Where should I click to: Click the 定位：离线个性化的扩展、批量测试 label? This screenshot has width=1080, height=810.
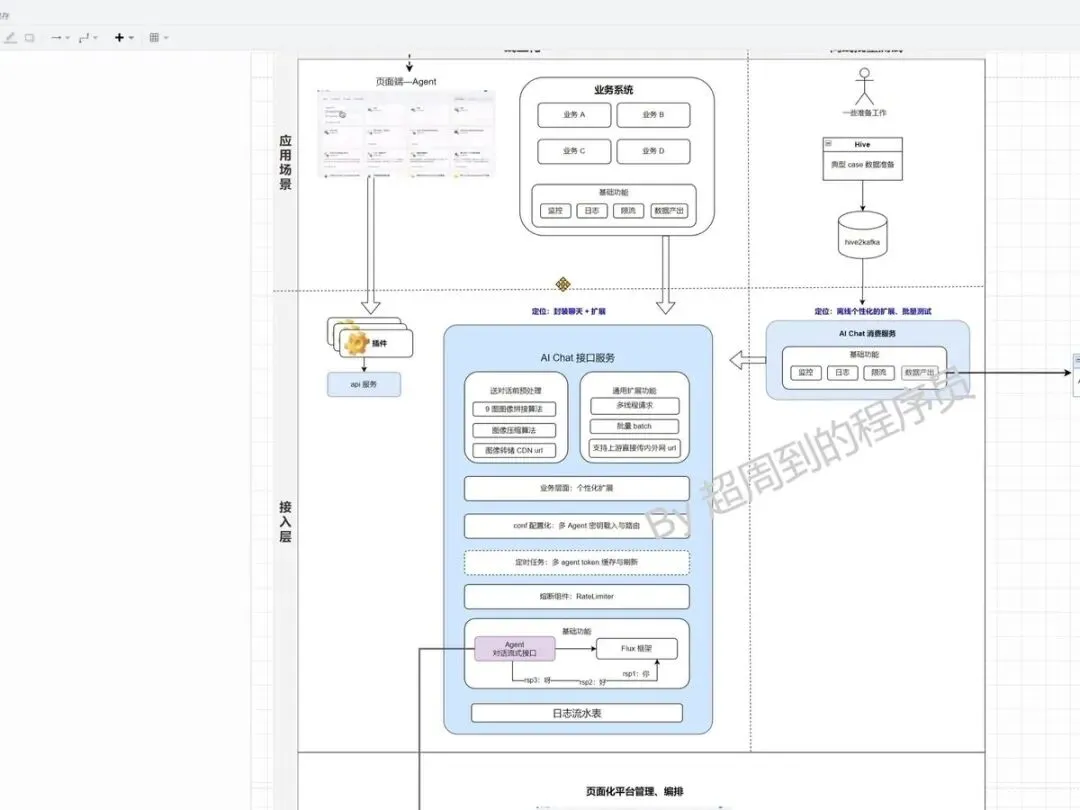(873, 311)
